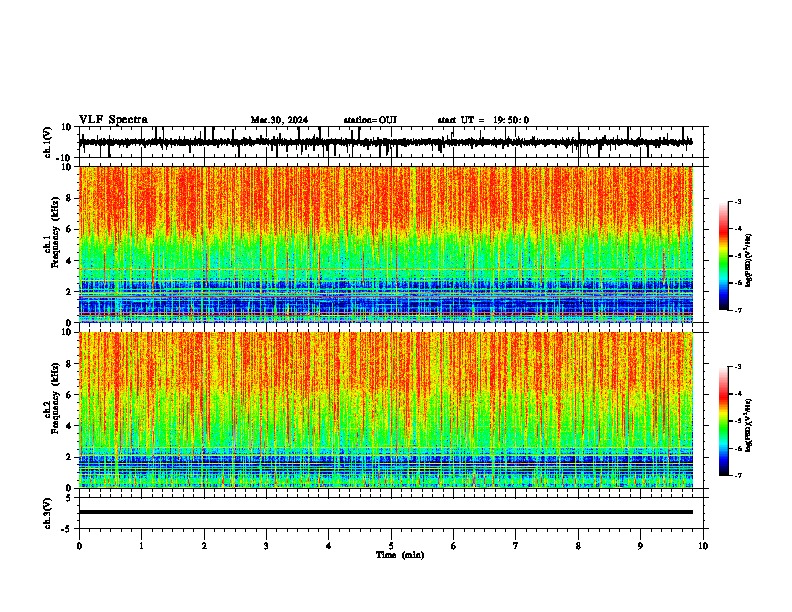Screen dimensions: 792x612
Task: Click inside the ch.1 spectrogram panel
Action: coord(386,244)
